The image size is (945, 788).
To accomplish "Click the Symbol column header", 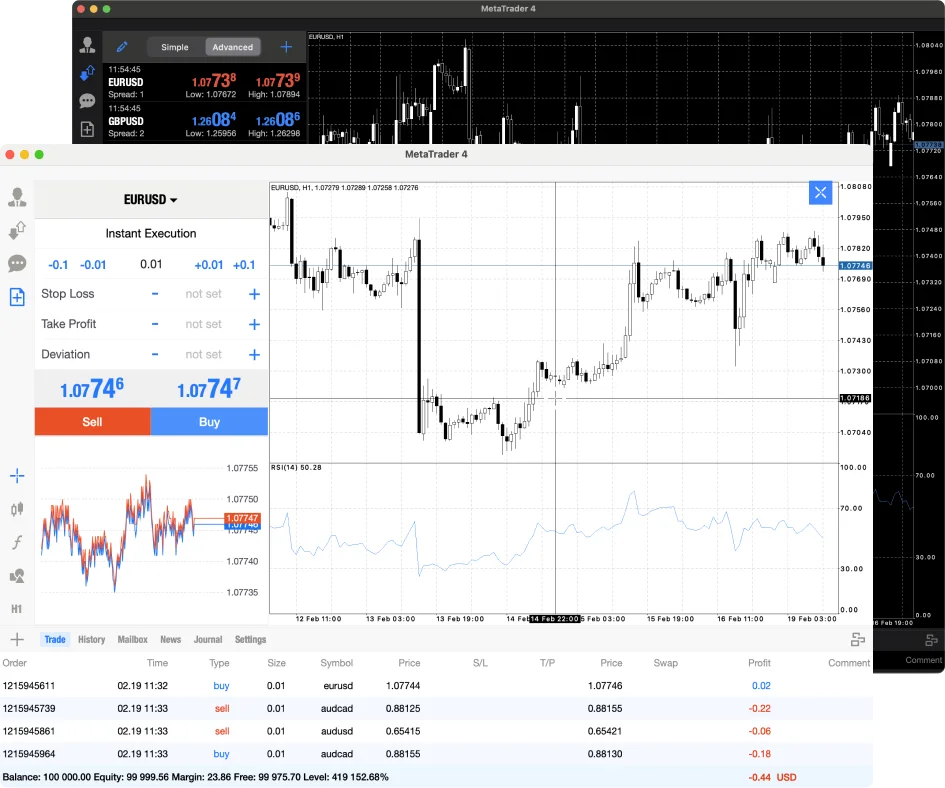I will 336,663.
